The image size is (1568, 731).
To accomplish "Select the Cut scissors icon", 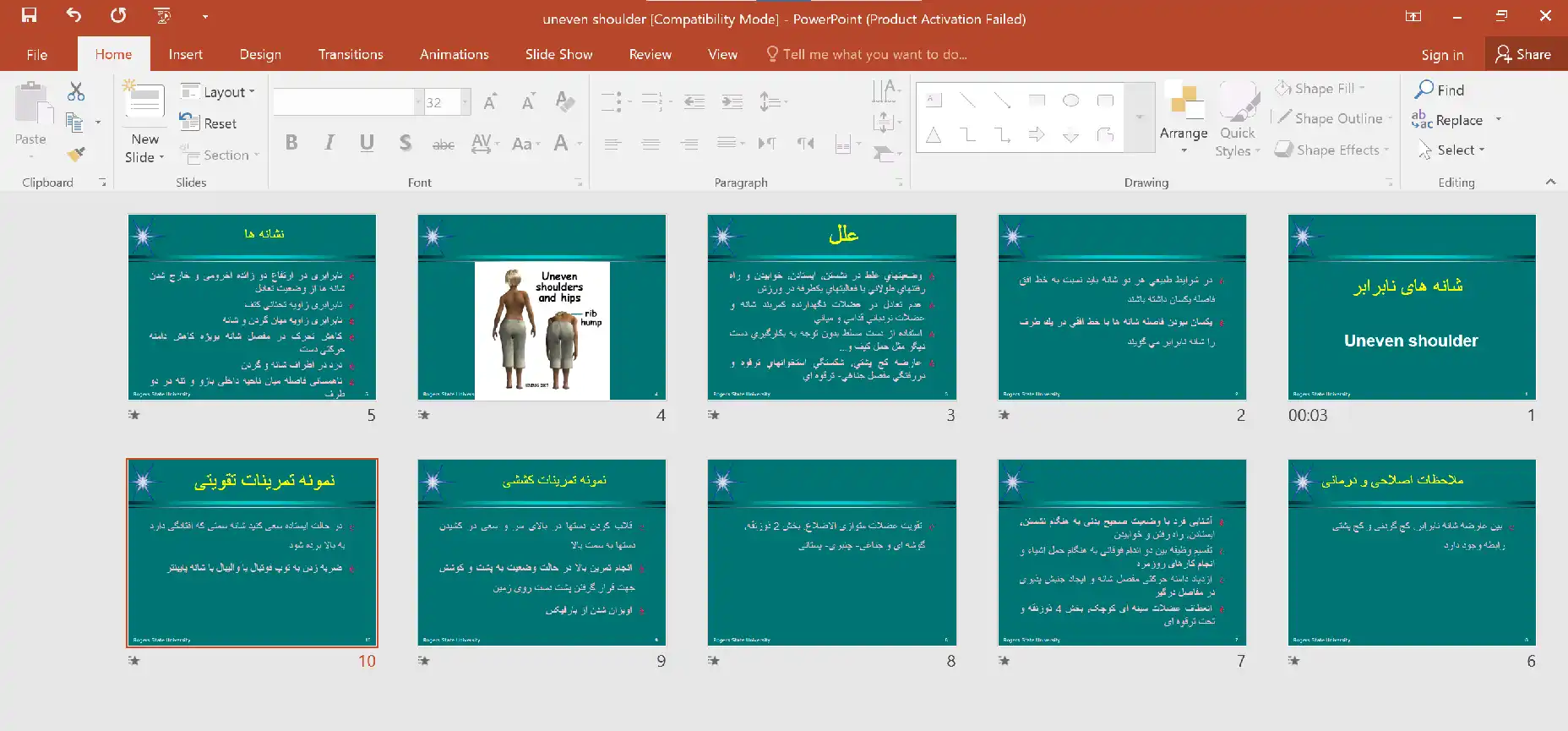I will (x=76, y=91).
